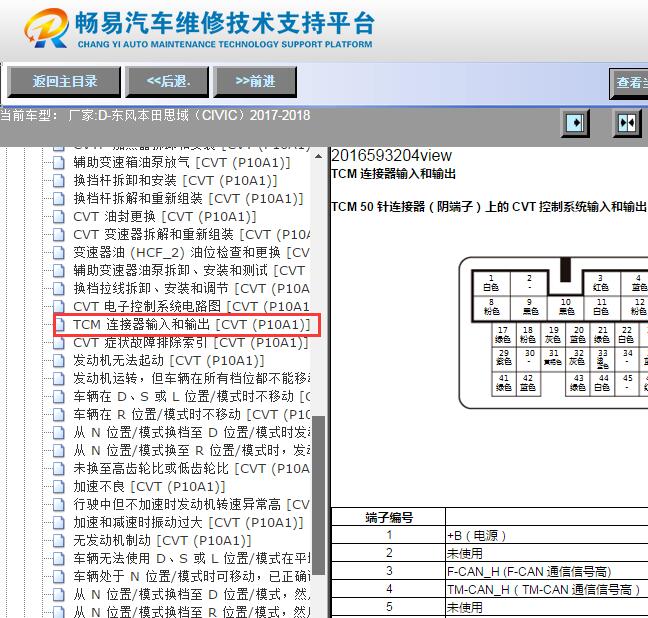Click the tree panel scroll-up arrow
This screenshot has height=618, width=648.
(x=318, y=156)
